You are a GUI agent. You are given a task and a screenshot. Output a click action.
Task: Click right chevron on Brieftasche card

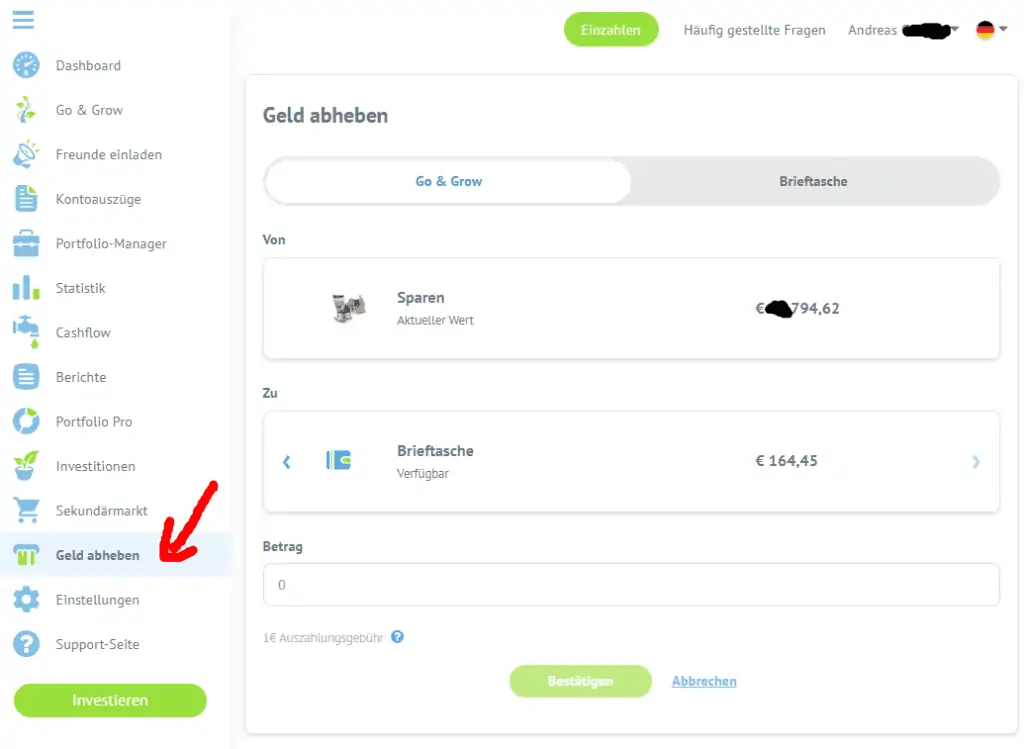tap(976, 462)
